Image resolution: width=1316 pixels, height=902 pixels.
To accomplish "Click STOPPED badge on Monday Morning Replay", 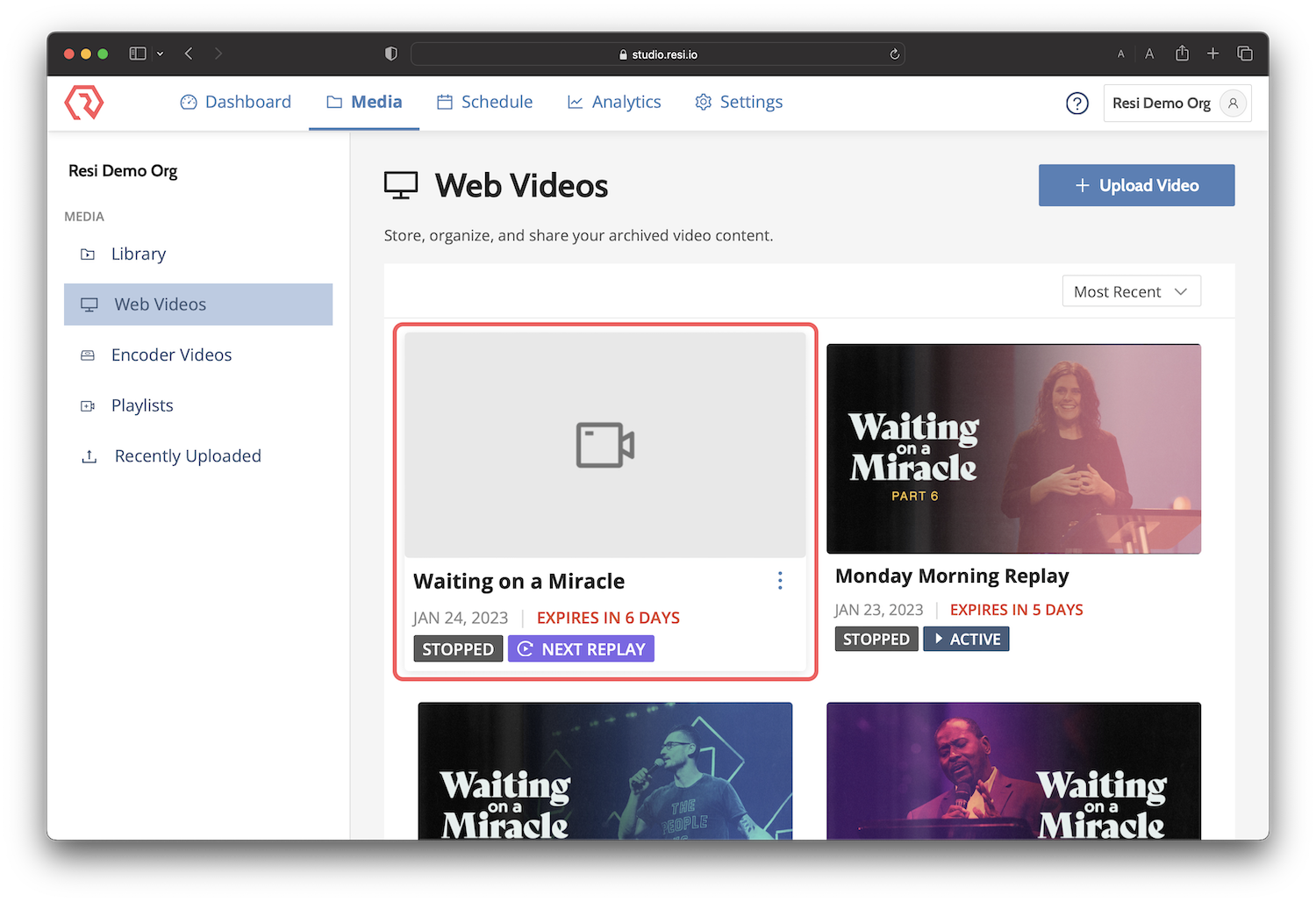I will point(876,639).
